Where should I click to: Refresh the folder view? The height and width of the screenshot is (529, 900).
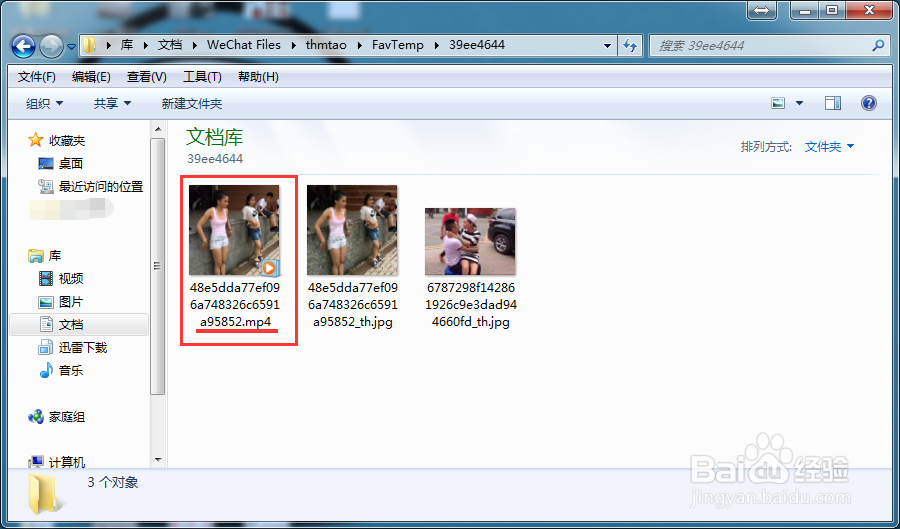(630, 46)
